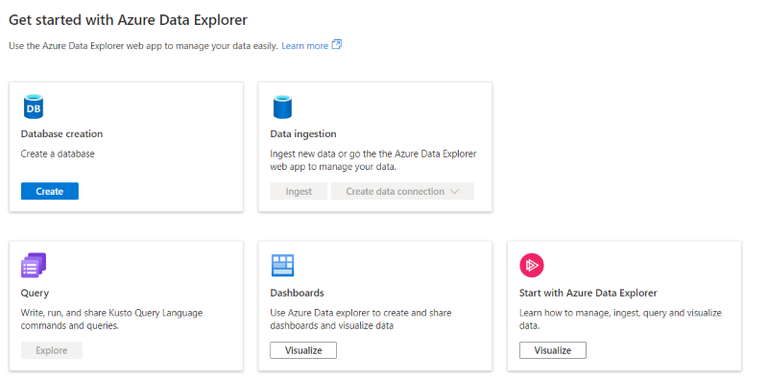Select the Database creation card title
This screenshot has height=380, width=768.
pos(62,134)
